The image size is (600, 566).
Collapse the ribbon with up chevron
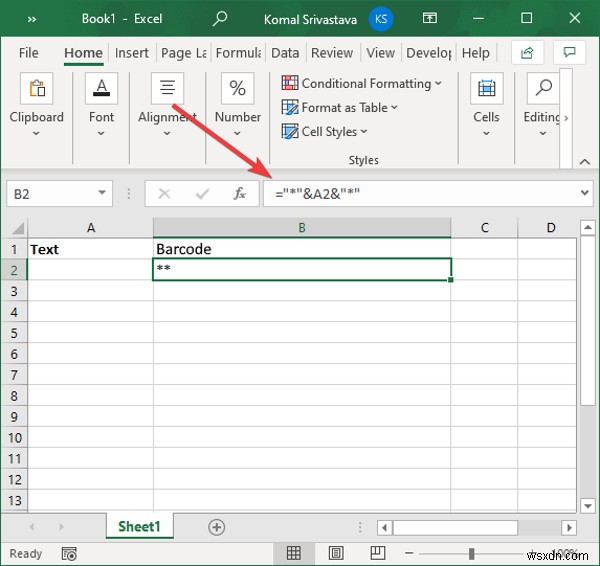584,162
